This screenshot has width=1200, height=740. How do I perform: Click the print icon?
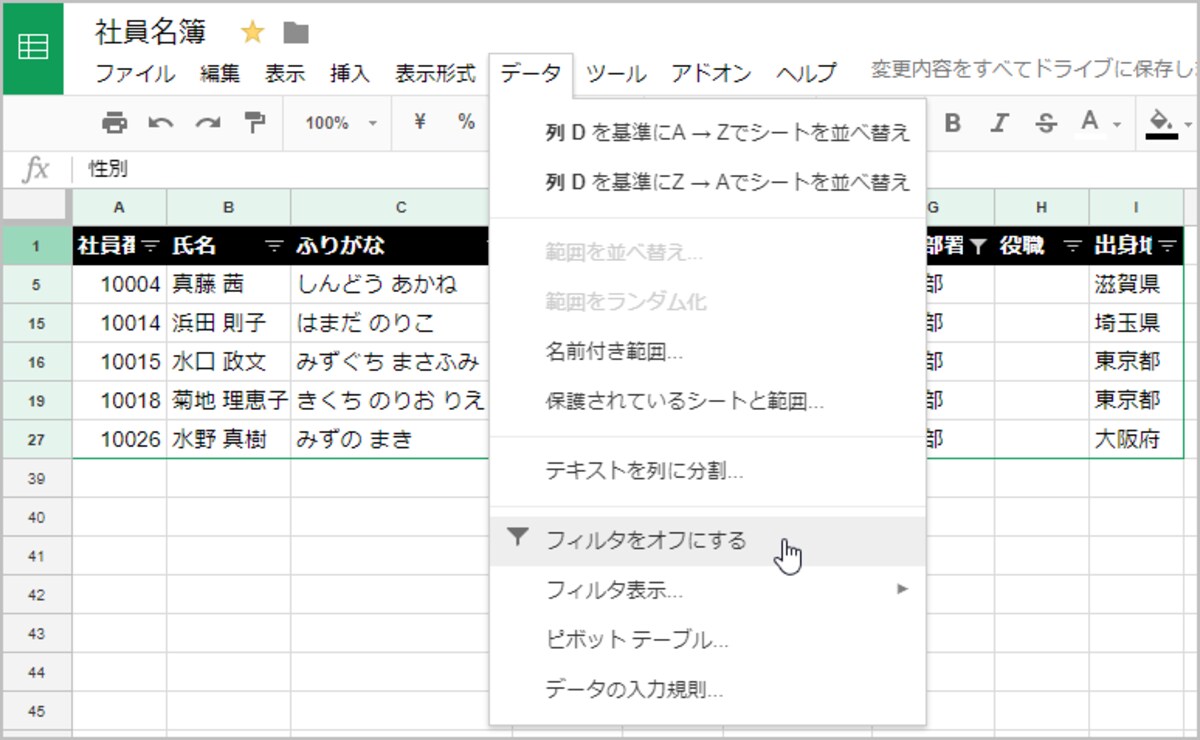coord(115,123)
